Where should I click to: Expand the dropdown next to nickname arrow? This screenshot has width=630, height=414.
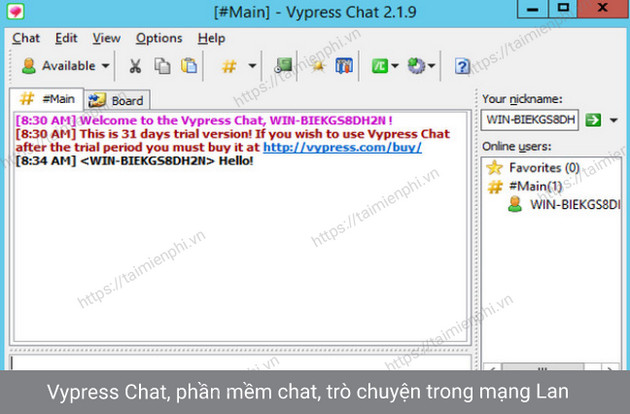(614, 120)
